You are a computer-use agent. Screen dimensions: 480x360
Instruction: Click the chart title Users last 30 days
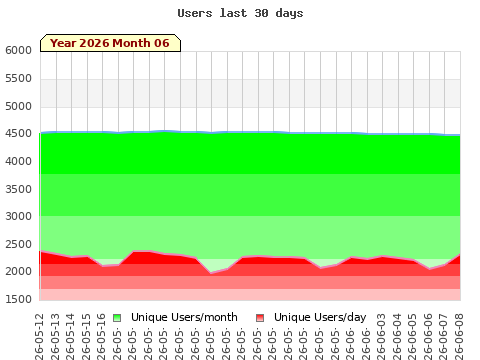240,13
